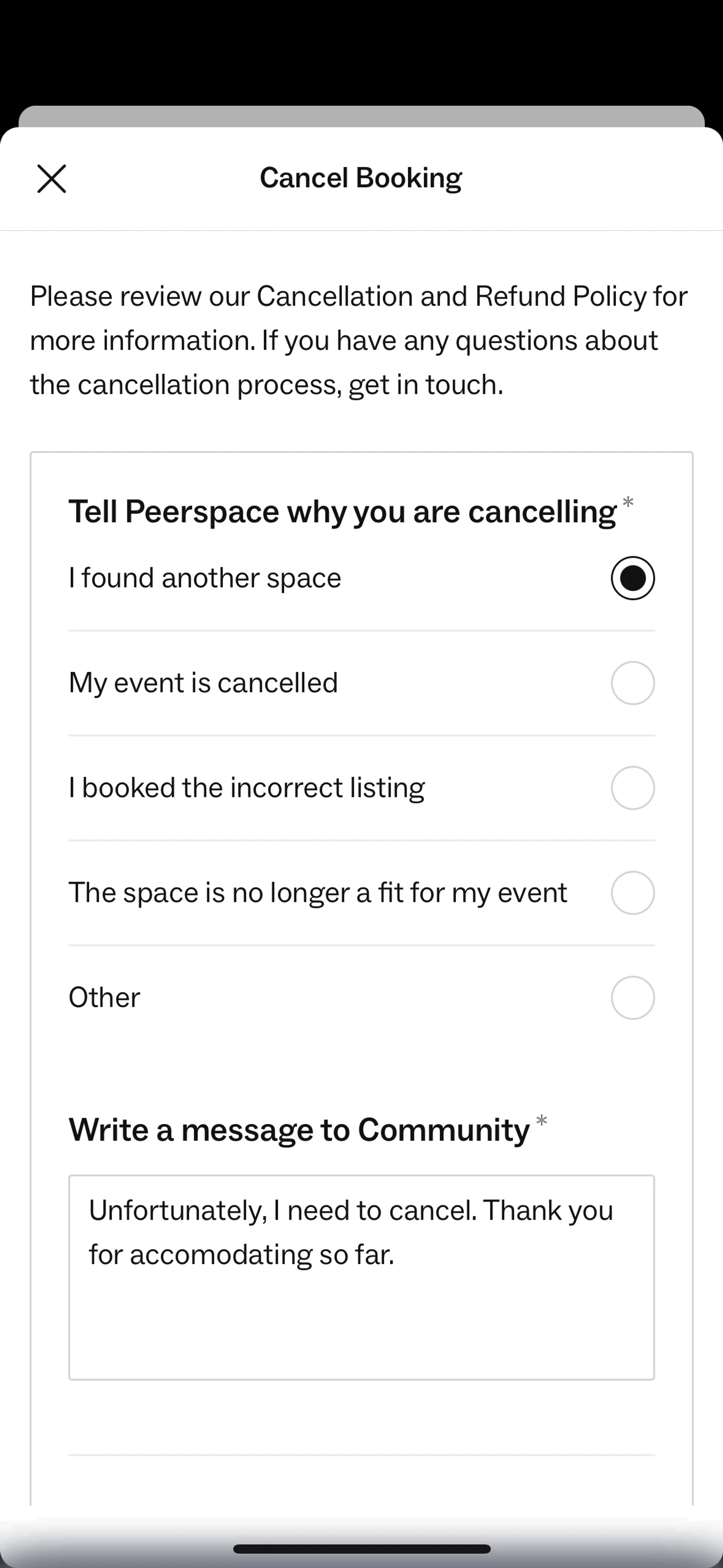Choose the "My event is cancelled" radio circle
Viewport: 723px width, 1568px height.
click(x=632, y=683)
